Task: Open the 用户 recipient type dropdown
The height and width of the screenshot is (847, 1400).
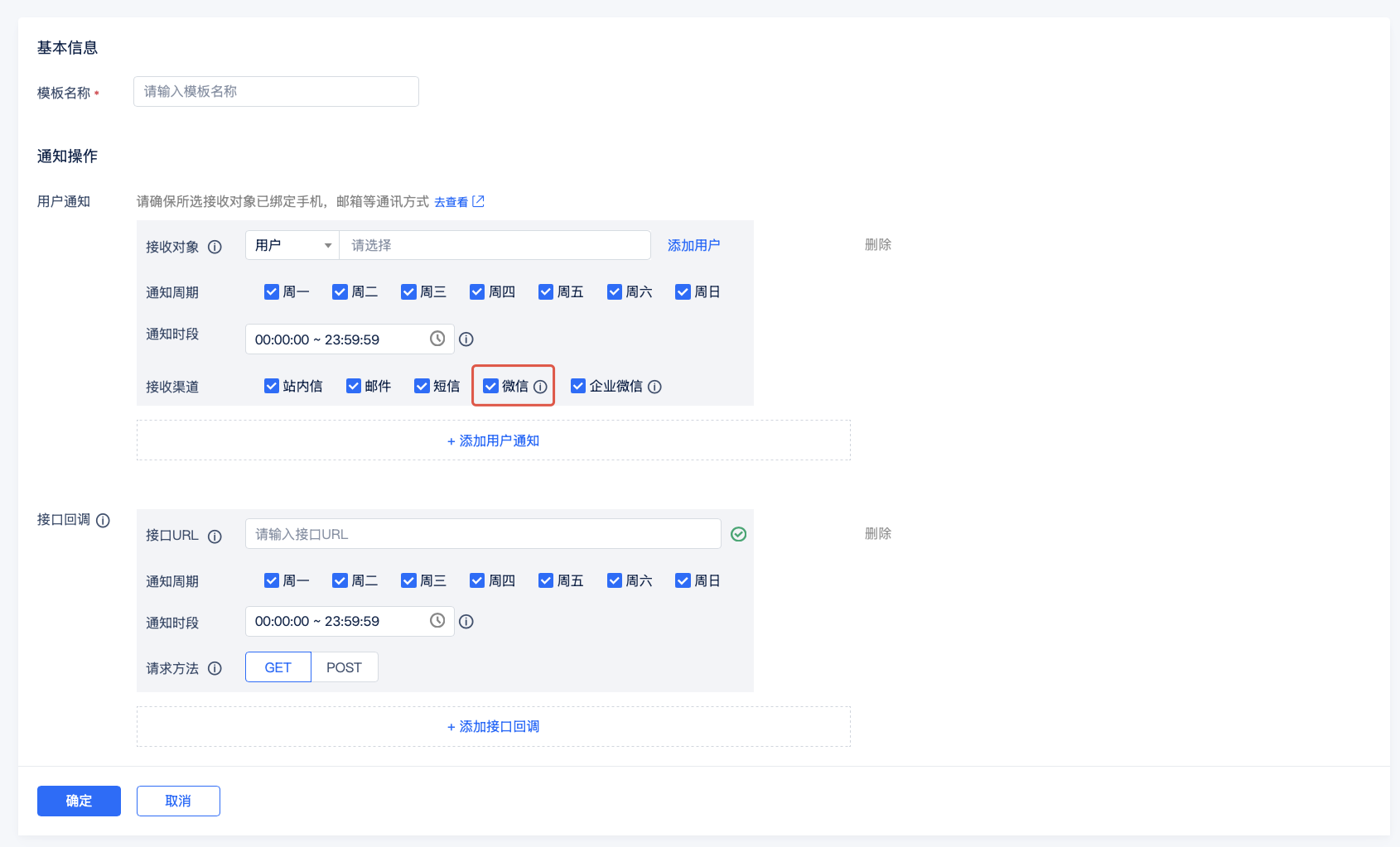Action: coord(292,245)
